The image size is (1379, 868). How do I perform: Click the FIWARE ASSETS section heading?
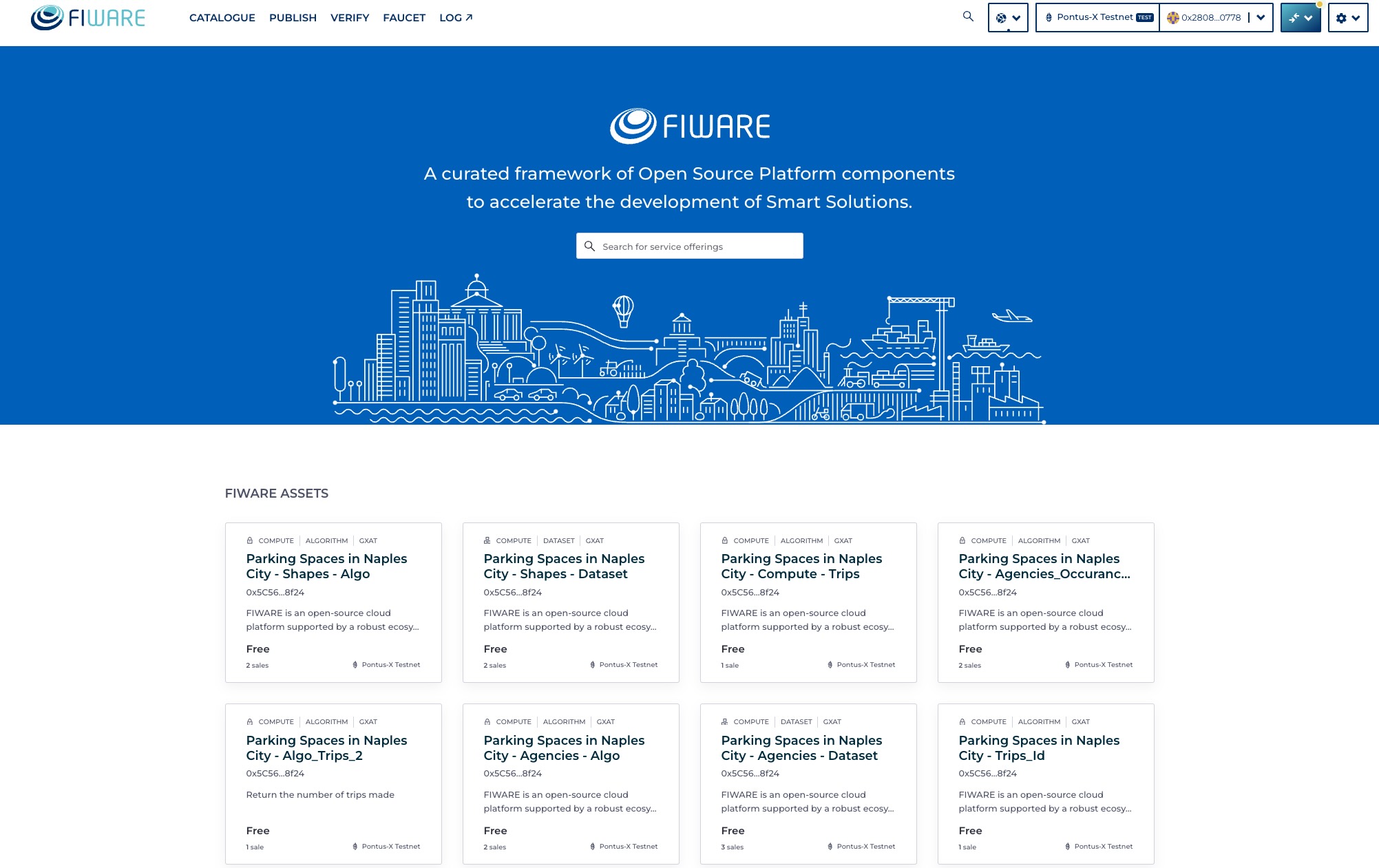(277, 494)
